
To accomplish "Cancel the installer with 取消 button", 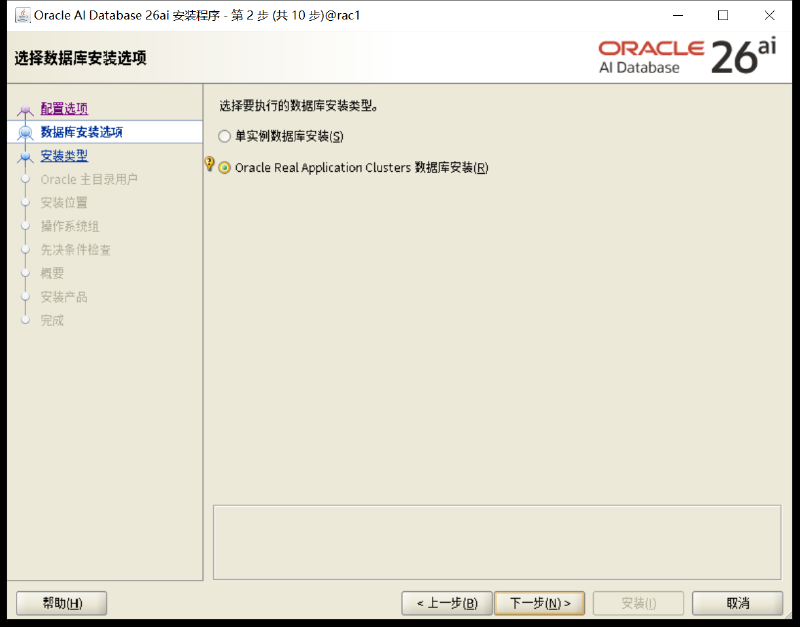I will click(x=738, y=604).
